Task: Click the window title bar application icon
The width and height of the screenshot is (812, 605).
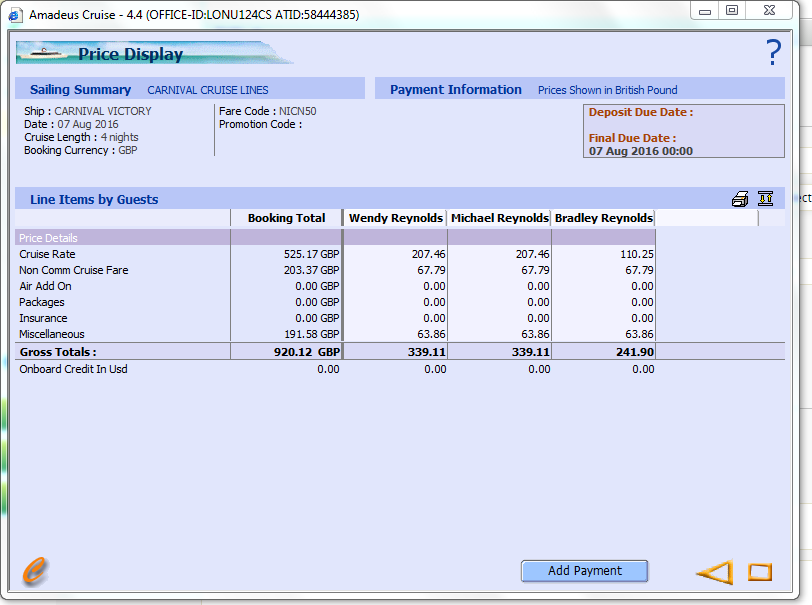Action: (x=15, y=15)
